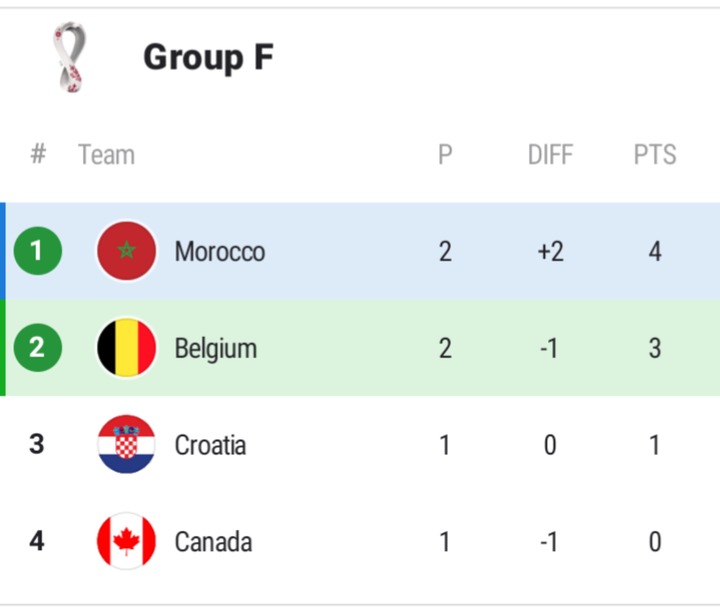Click the green rank 1 badge

pyautogui.click(x=38, y=251)
